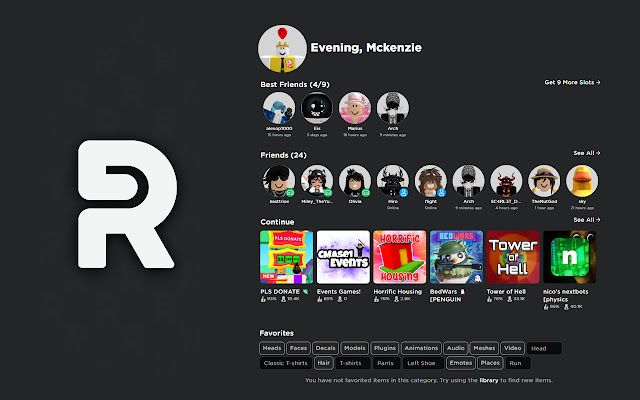This screenshot has height=400, width=640.
Task: Click blue online badge on Night
Action: click(442, 192)
